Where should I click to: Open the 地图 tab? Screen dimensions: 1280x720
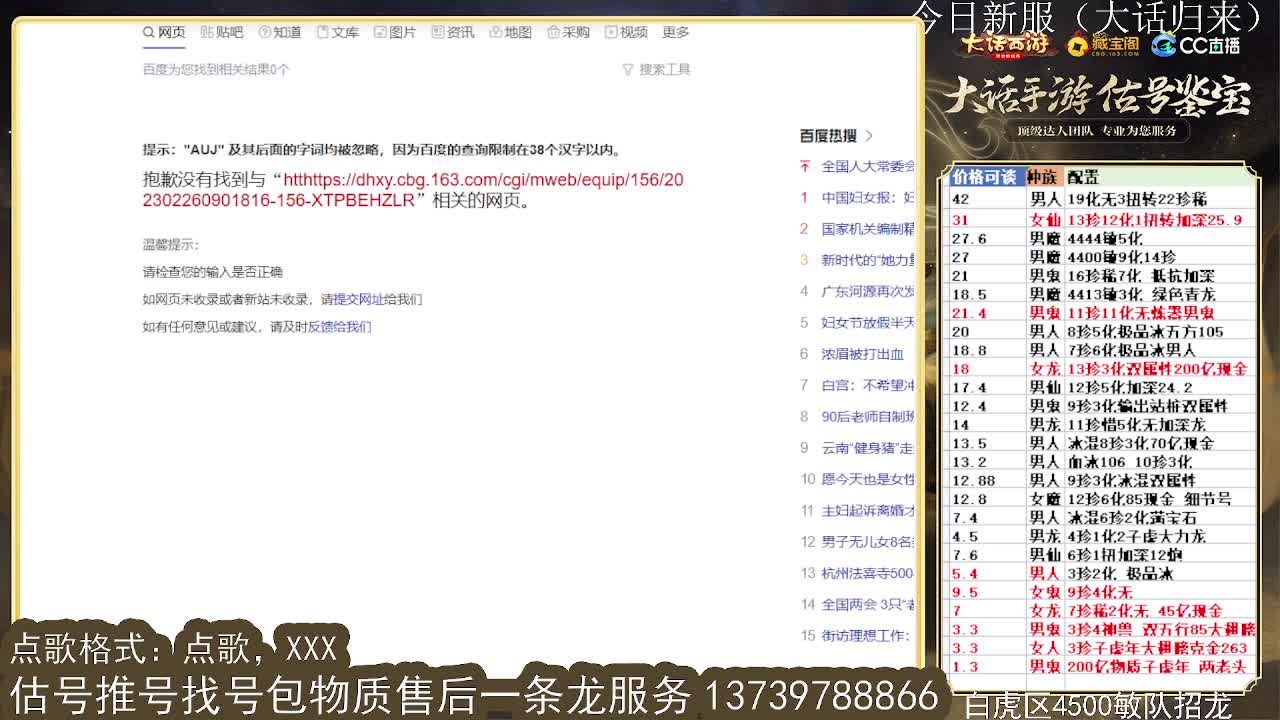tap(511, 32)
